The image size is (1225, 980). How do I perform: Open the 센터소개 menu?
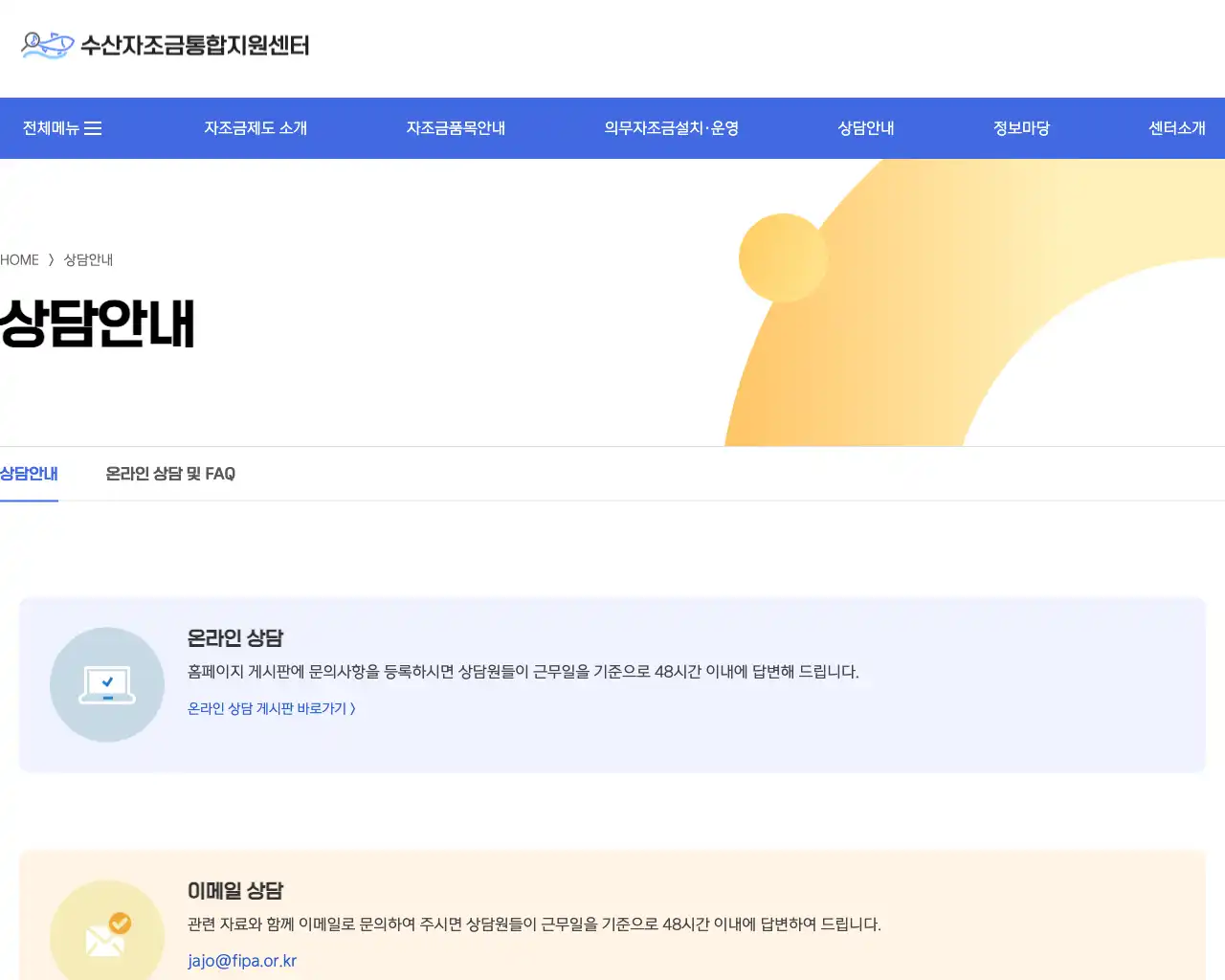tap(1178, 127)
